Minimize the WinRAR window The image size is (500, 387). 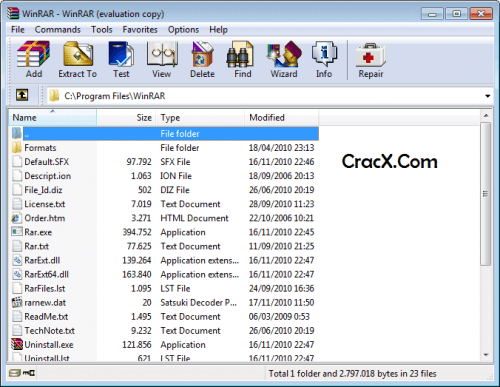point(432,14)
